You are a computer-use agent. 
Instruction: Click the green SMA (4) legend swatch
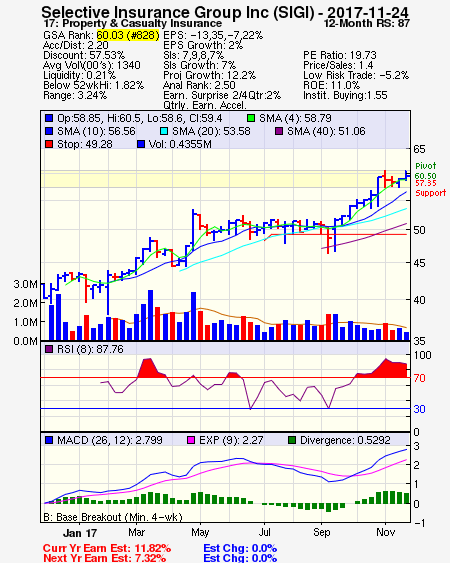pyautogui.click(x=251, y=118)
